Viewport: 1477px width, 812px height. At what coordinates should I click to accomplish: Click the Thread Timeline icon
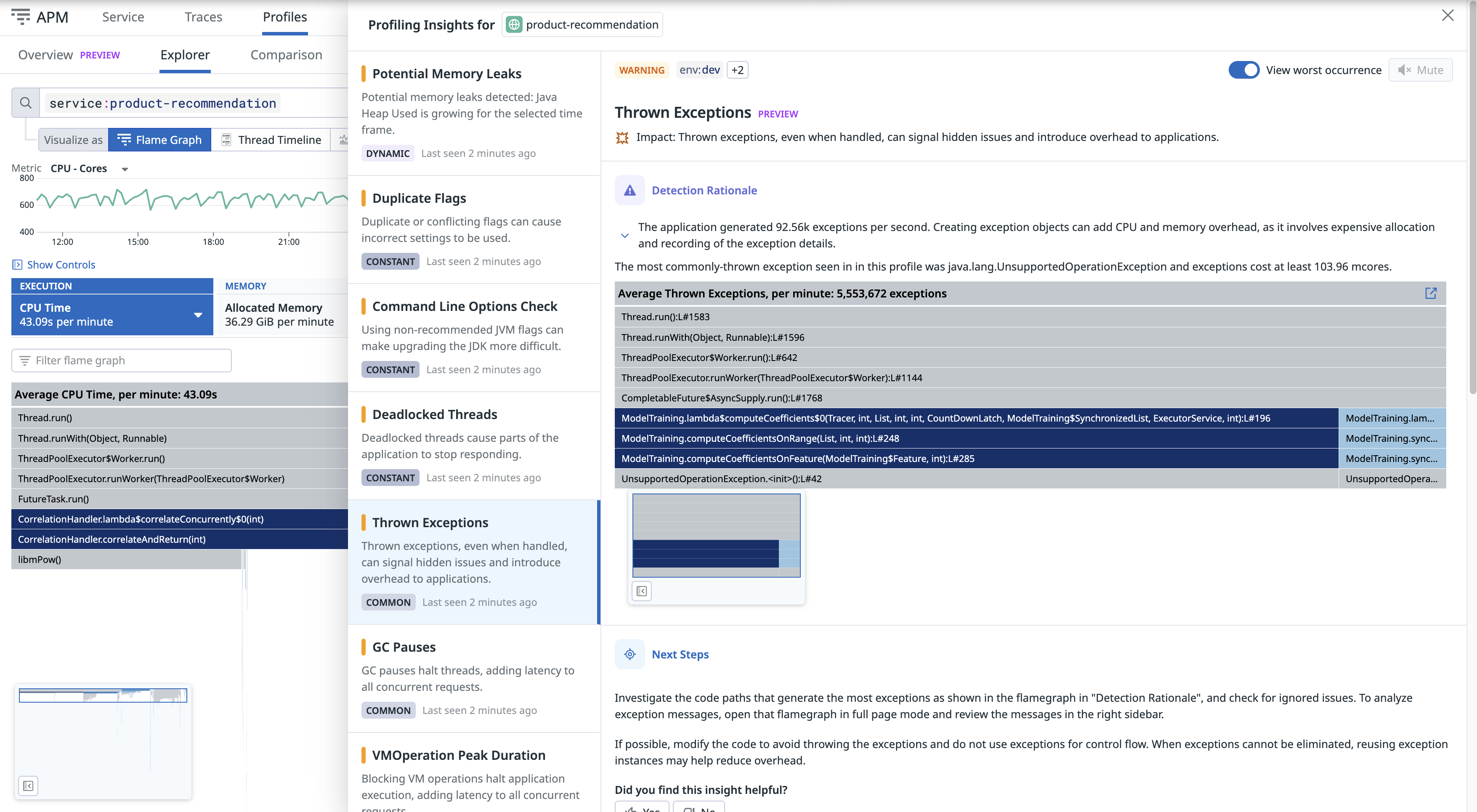tap(226, 139)
